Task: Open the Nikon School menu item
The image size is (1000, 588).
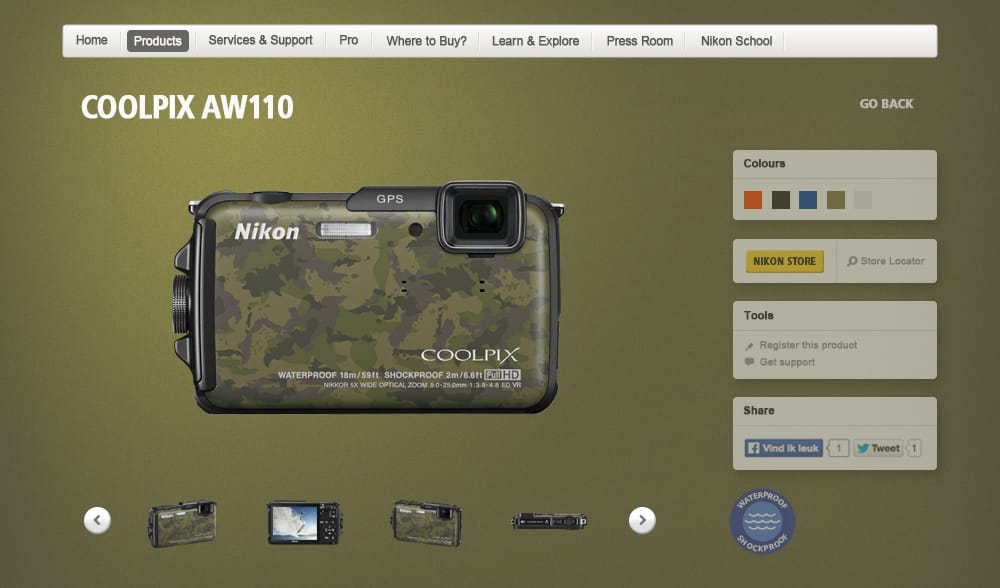Action: tap(736, 41)
